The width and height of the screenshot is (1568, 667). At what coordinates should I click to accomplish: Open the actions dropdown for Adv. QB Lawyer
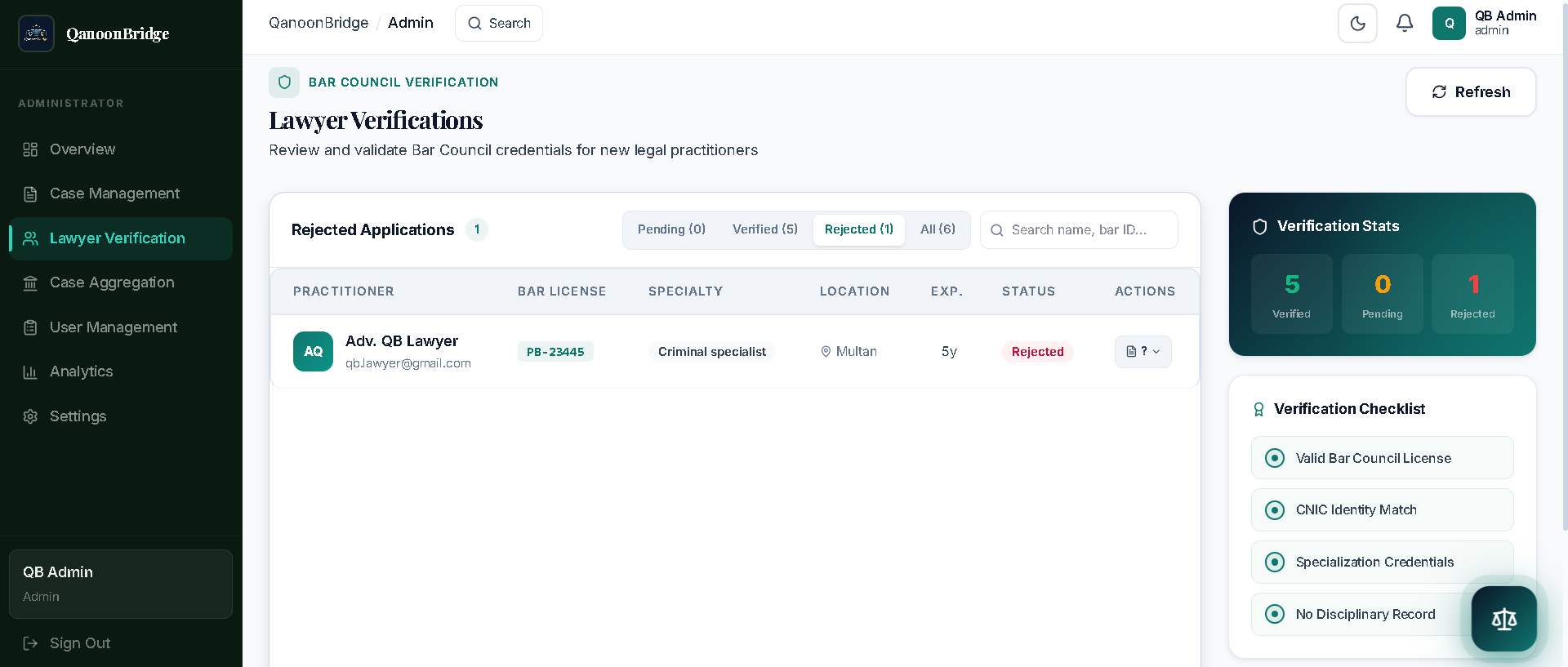[1143, 352]
